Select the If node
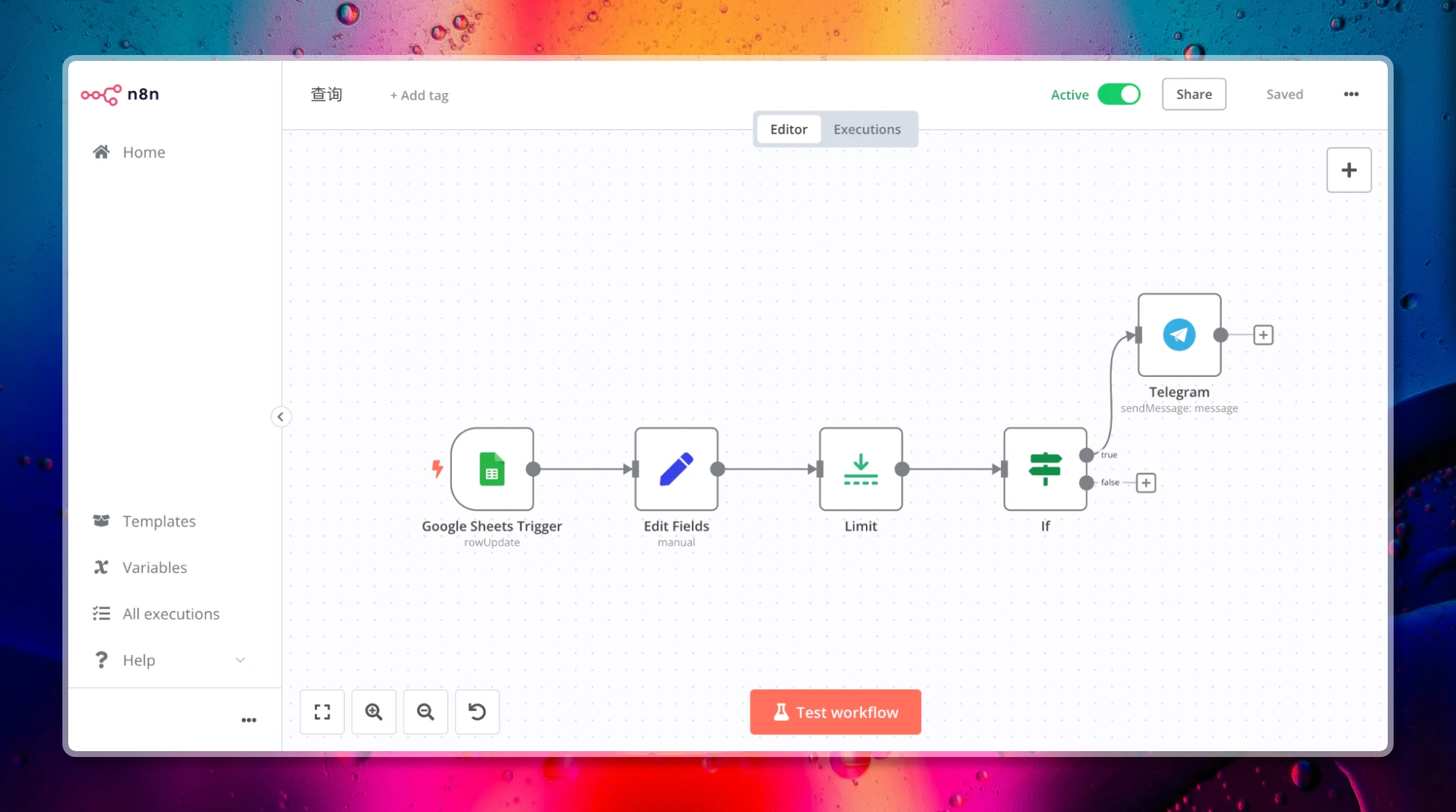 [1045, 469]
